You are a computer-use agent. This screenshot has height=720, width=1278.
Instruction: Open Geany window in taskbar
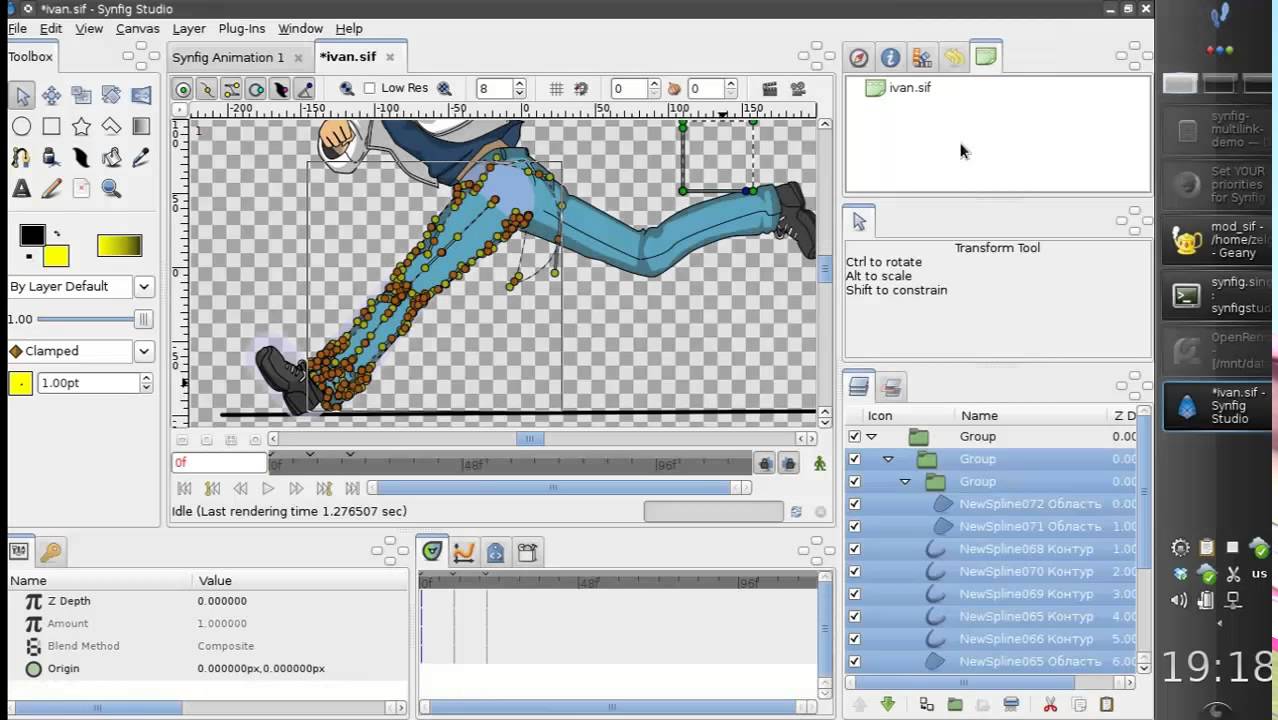tap(1216, 241)
